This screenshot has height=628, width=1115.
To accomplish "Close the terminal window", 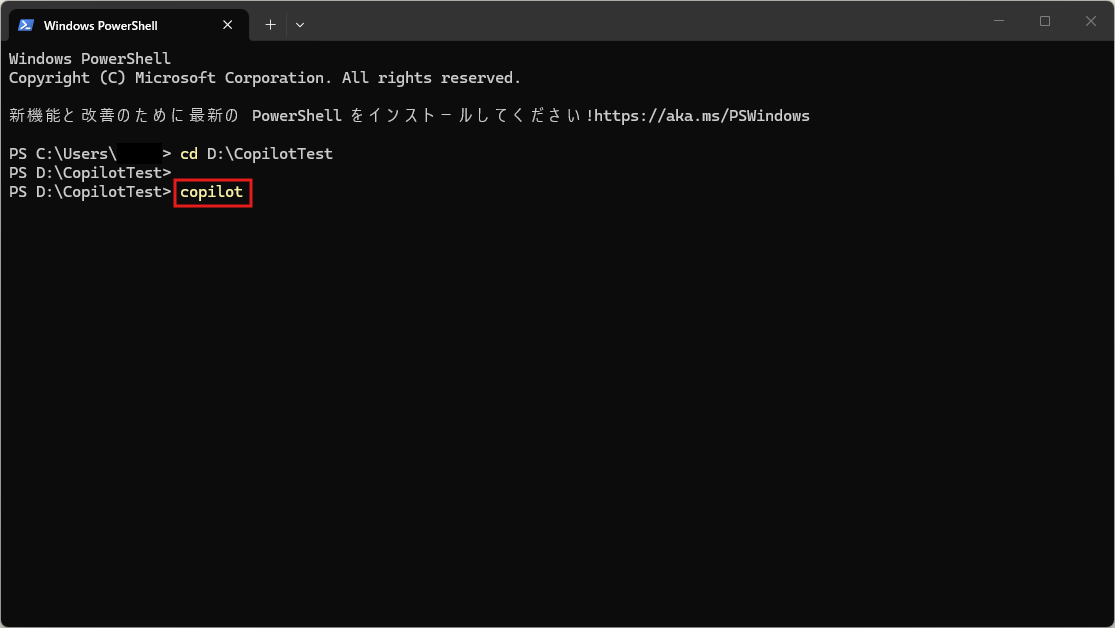I will [1091, 21].
